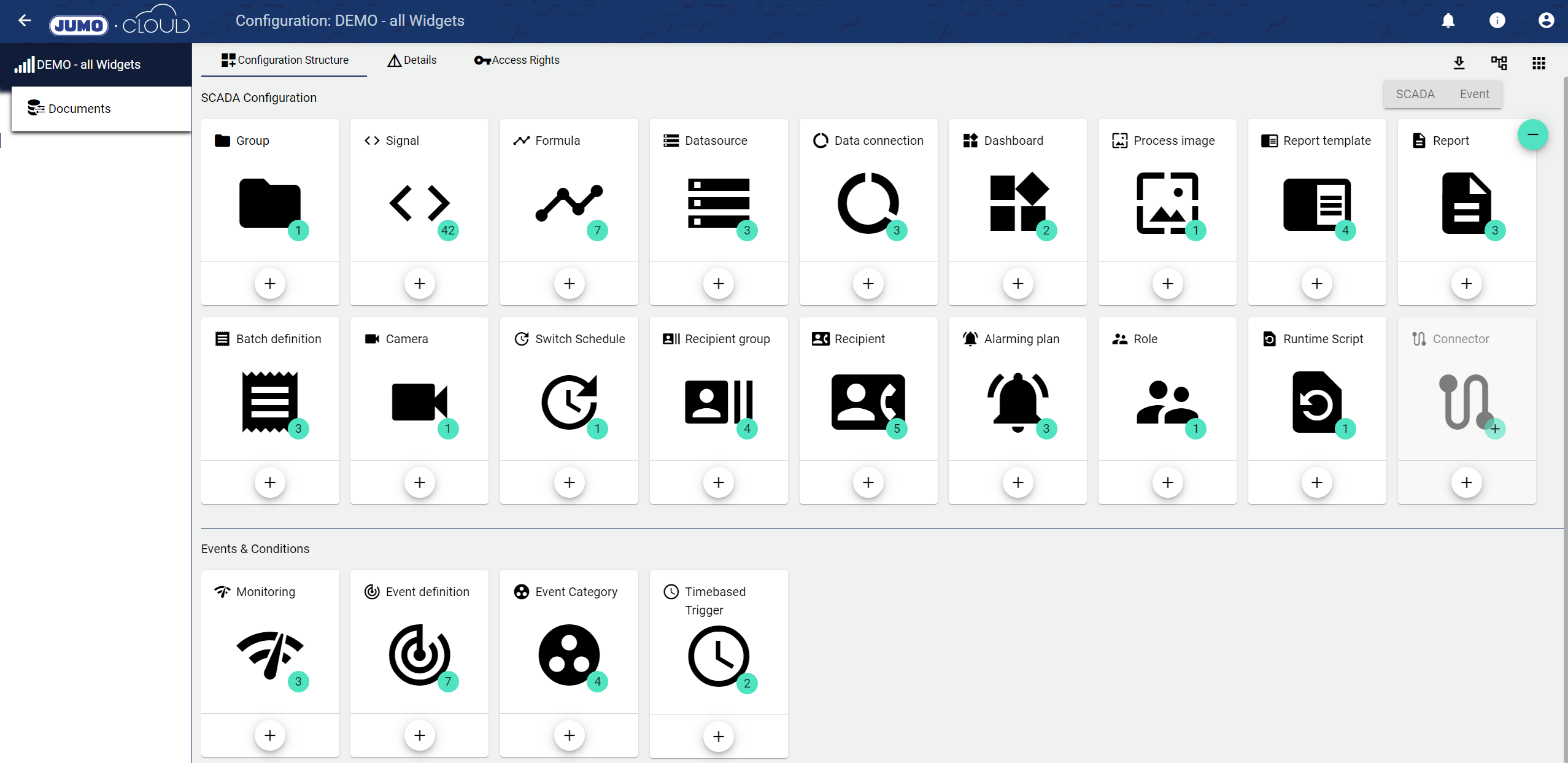This screenshot has height=763, width=1568.
Task: Click the info icon in header
Action: (1497, 21)
